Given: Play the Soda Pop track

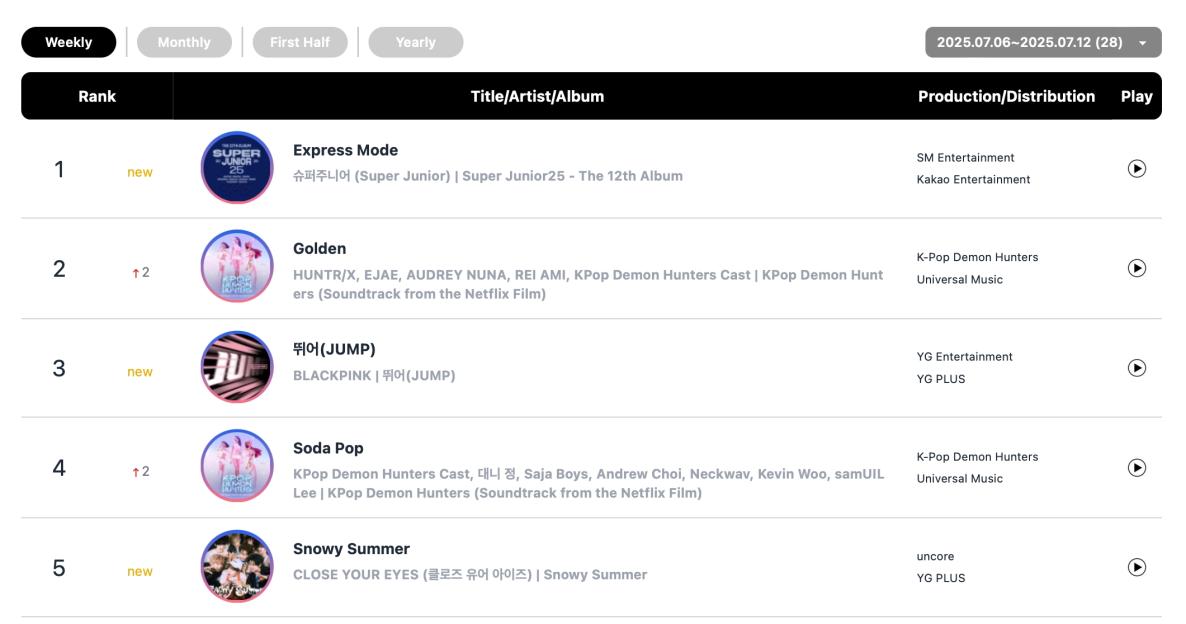Looking at the screenshot, I should [1136, 468].
